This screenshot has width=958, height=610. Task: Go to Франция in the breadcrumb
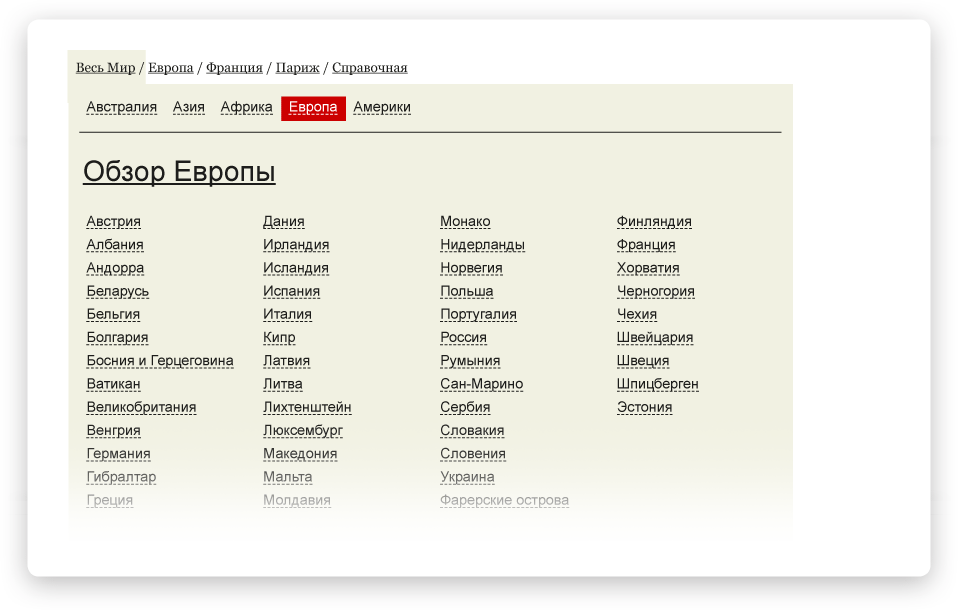pos(234,68)
